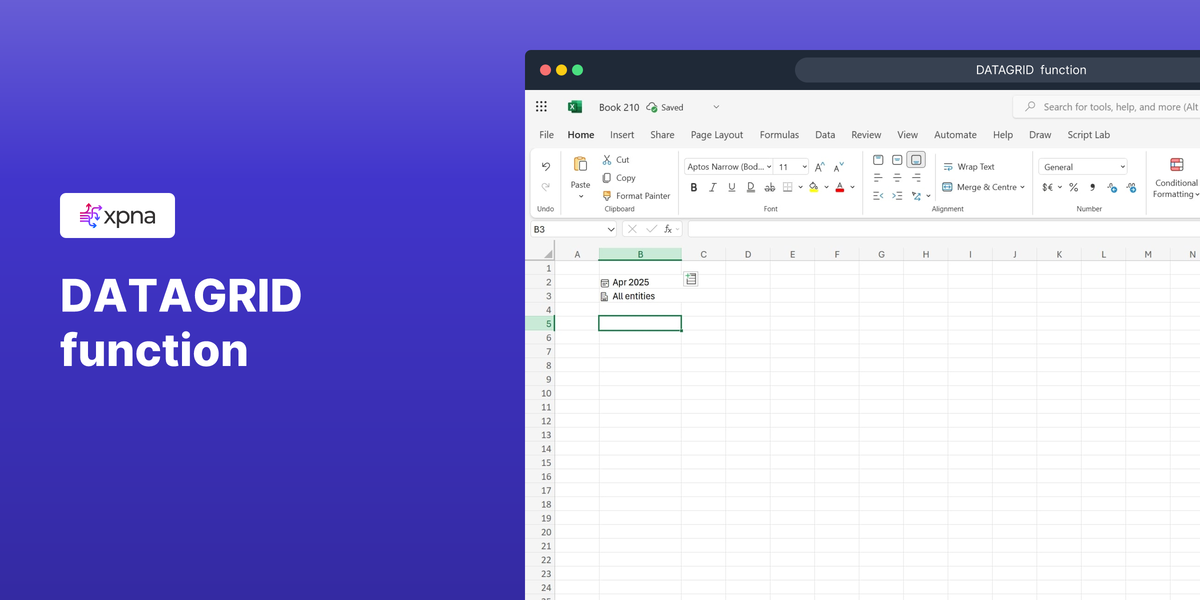Toggle bold formatting
This screenshot has width=1200, height=600.
[x=694, y=187]
